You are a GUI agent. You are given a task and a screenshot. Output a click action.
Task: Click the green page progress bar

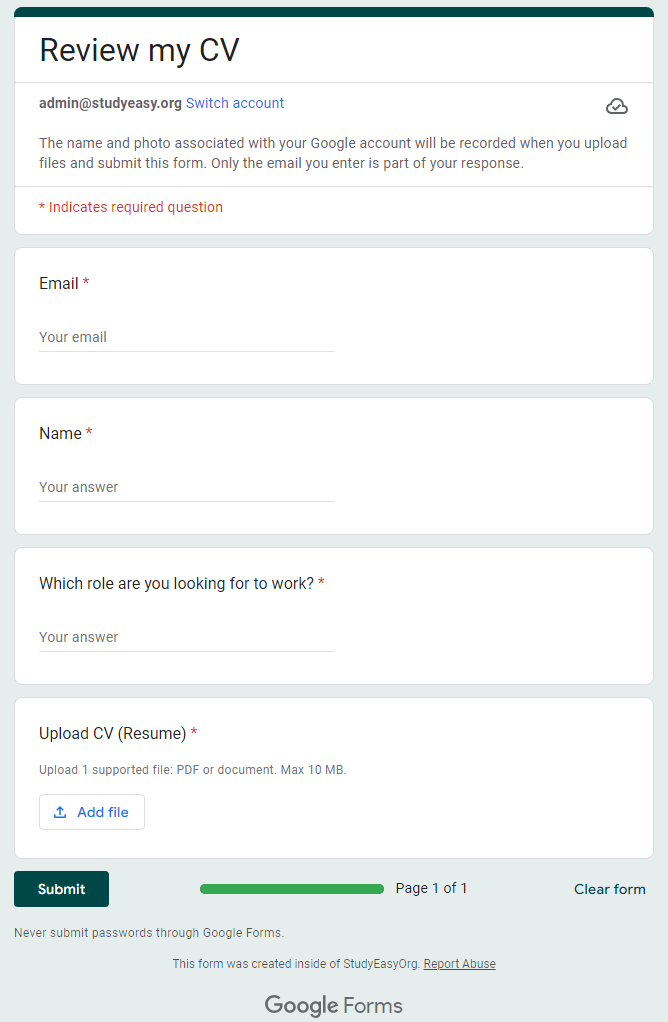coord(292,889)
